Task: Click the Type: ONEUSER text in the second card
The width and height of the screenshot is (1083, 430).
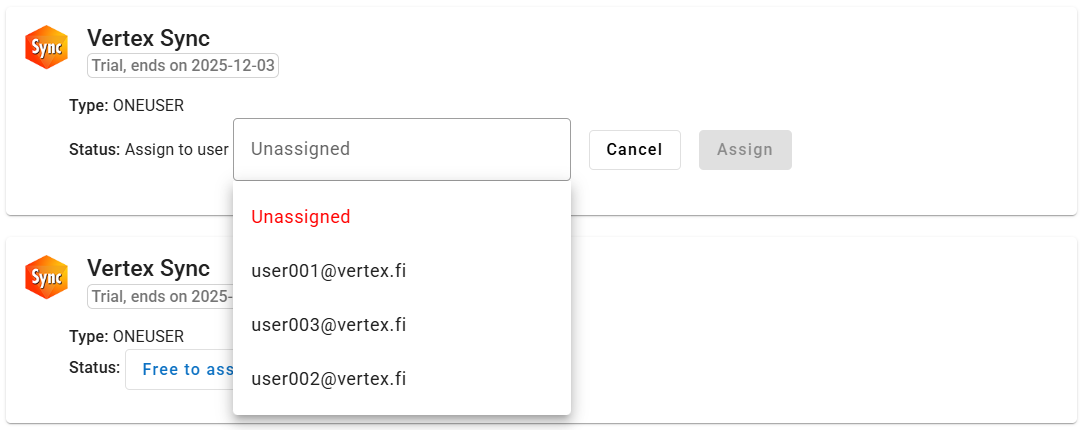Action: point(126,336)
